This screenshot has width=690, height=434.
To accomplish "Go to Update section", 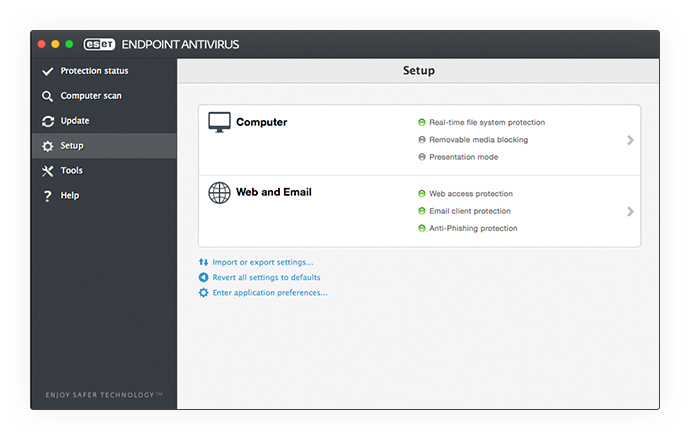I will click(104, 121).
